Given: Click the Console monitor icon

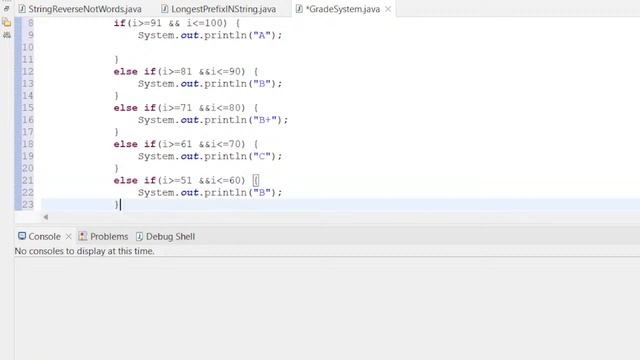Looking at the screenshot, I should tap(22, 236).
